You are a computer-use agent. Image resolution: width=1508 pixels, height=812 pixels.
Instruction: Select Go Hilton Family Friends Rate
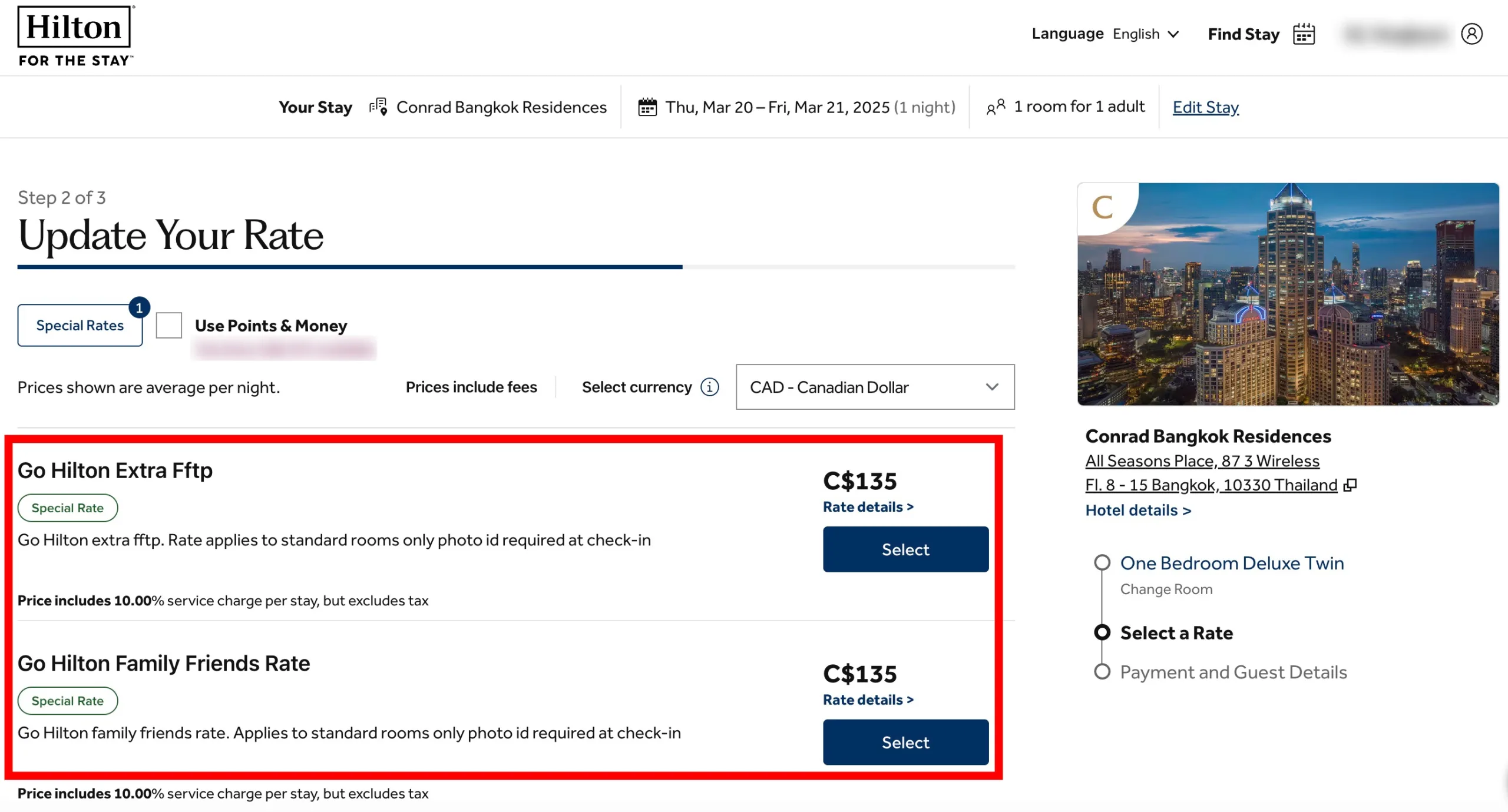(905, 742)
